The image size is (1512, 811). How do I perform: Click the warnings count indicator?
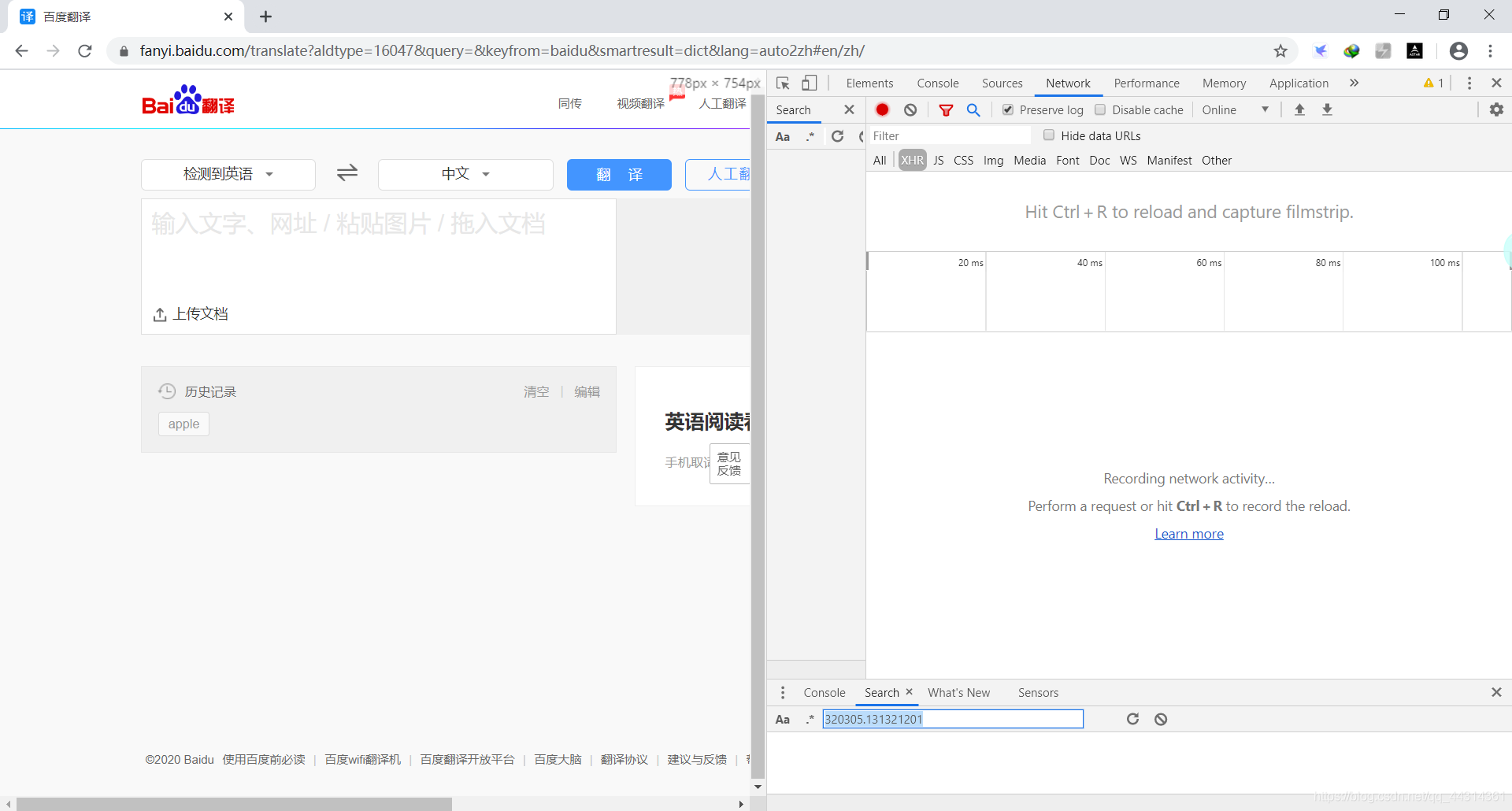point(1433,83)
